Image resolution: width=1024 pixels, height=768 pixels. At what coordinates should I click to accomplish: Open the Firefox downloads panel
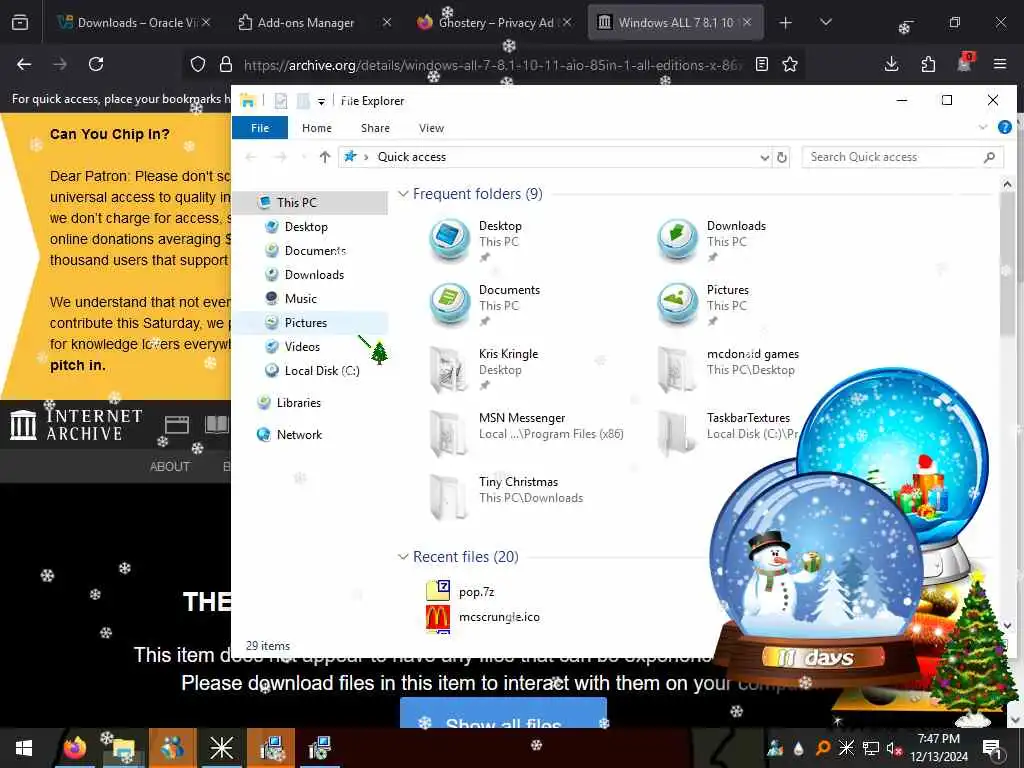point(891,64)
